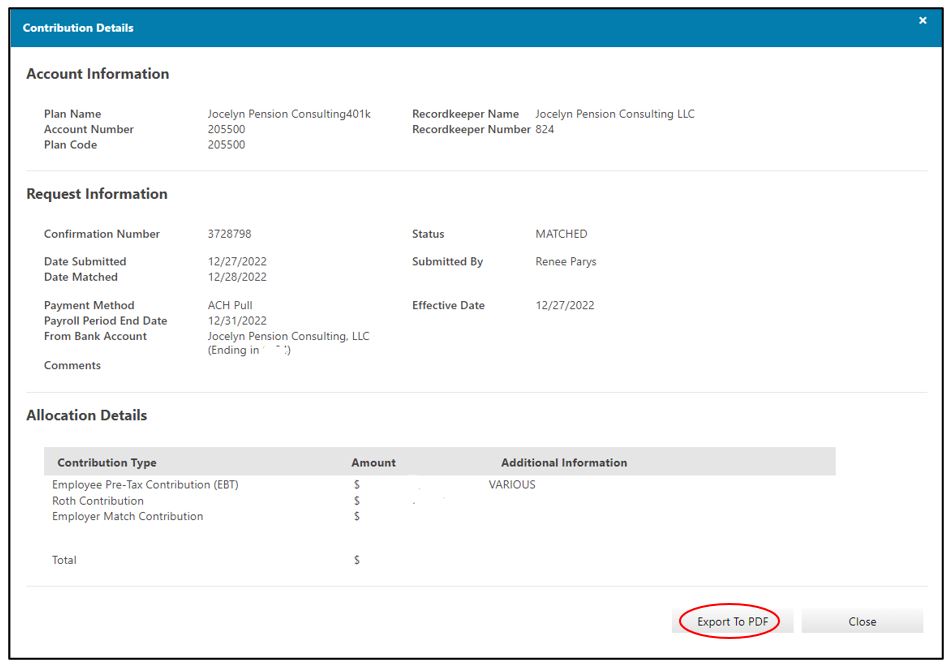Select the Account Information heading
The width and height of the screenshot is (951, 669).
pos(97,74)
